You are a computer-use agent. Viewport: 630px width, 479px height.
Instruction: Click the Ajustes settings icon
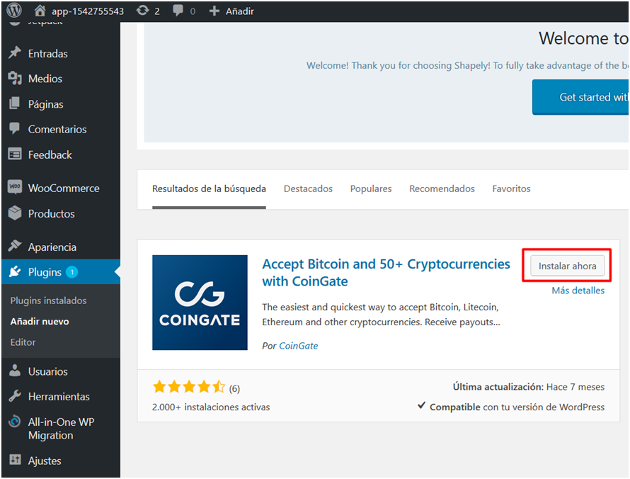coord(15,459)
